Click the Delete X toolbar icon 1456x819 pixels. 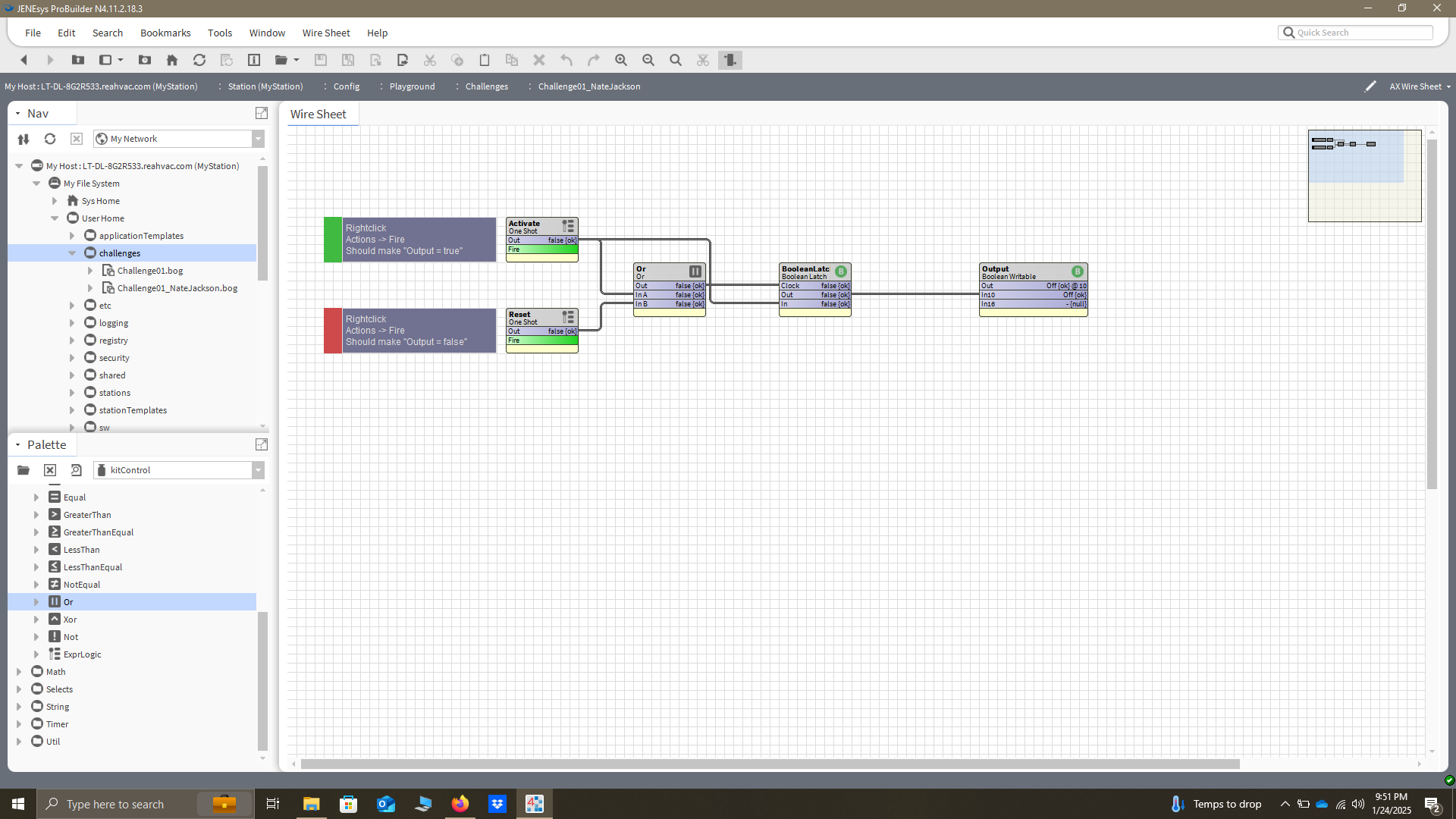(x=539, y=60)
